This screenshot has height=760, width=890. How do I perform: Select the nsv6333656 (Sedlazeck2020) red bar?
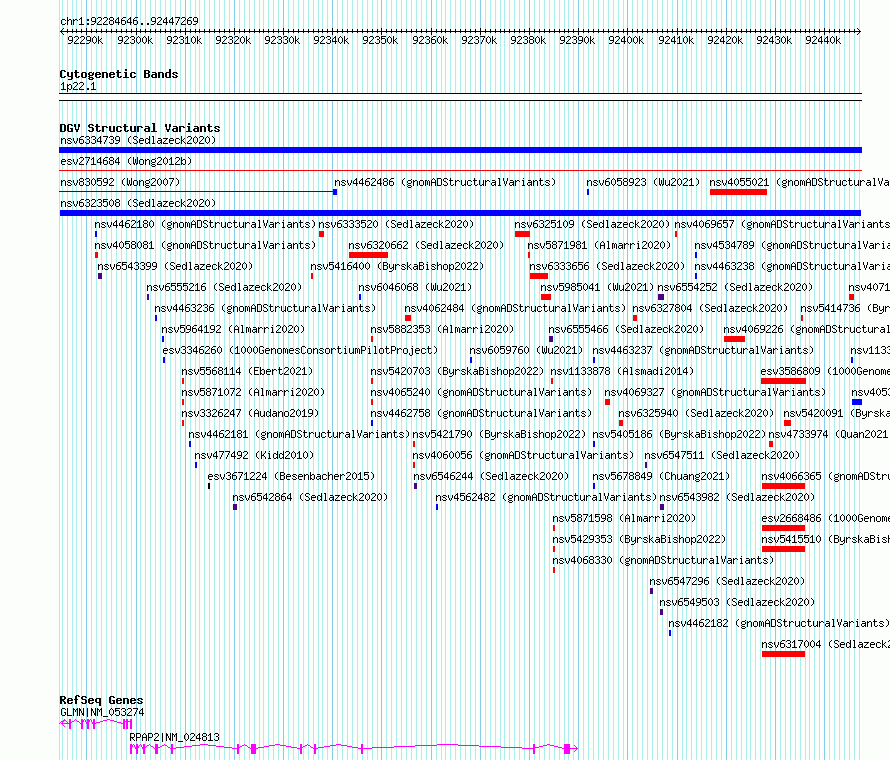point(539,276)
